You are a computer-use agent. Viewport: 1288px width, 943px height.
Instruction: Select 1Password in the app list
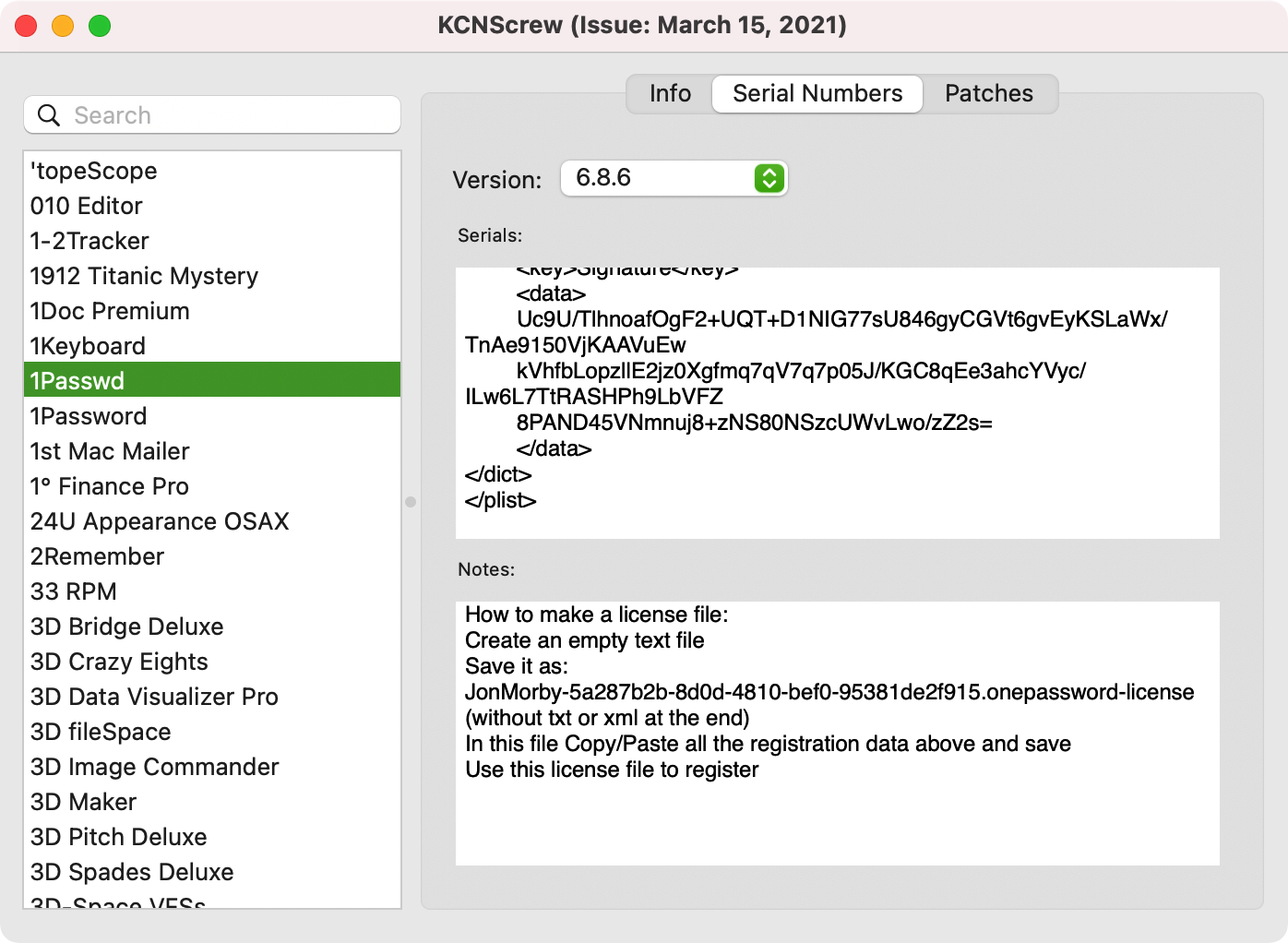[x=89, y=416]
